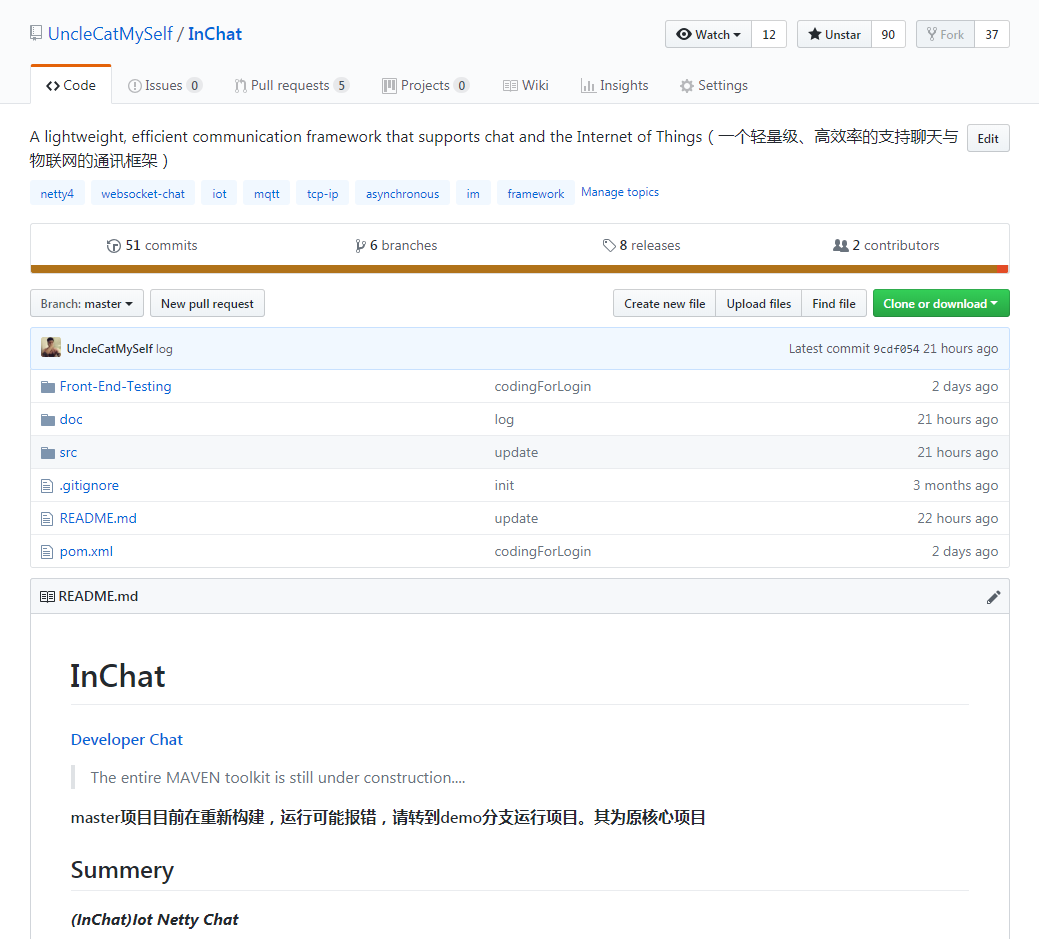The width and height of the screenshot is (1039, 939).
Task: Click Create new file button
Action: pos(665,304)
